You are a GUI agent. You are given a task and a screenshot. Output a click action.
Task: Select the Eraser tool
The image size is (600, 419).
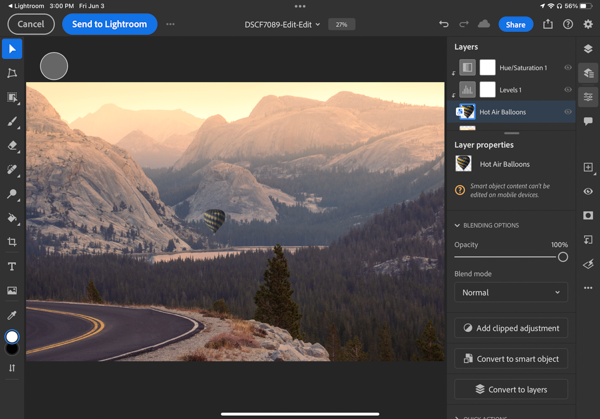(x=12, y=145)
